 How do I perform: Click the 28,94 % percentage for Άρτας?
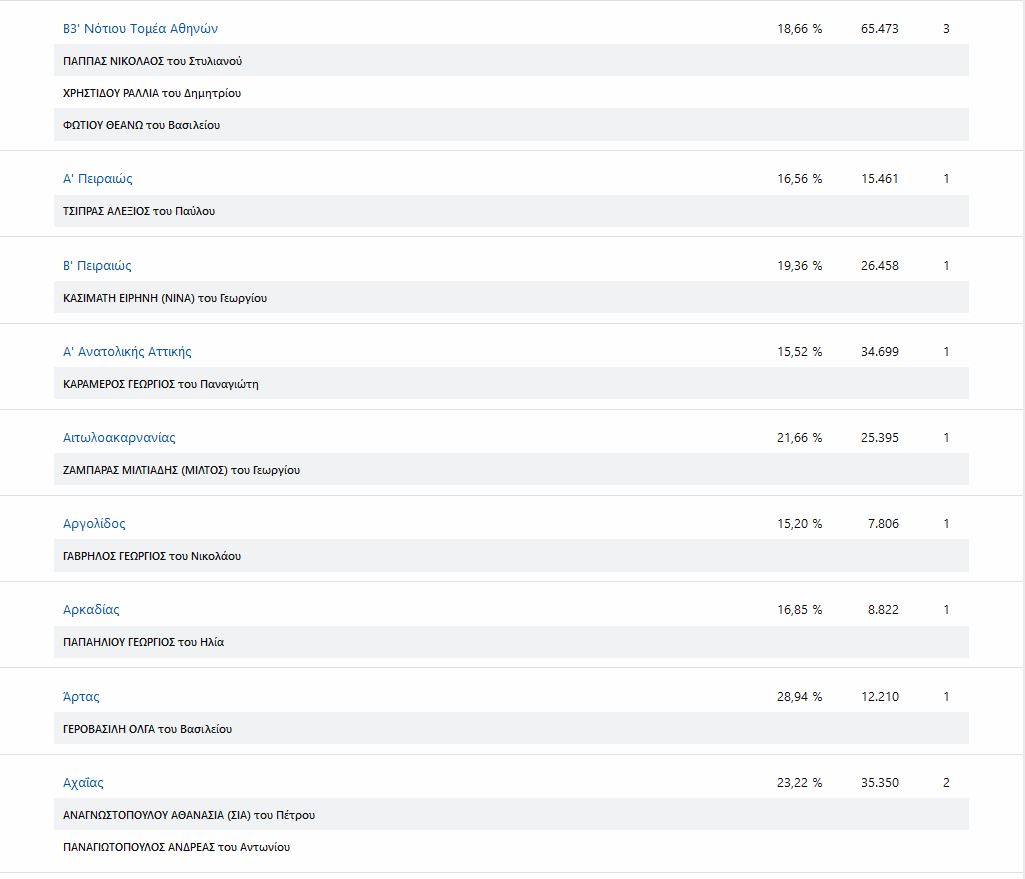799,697
